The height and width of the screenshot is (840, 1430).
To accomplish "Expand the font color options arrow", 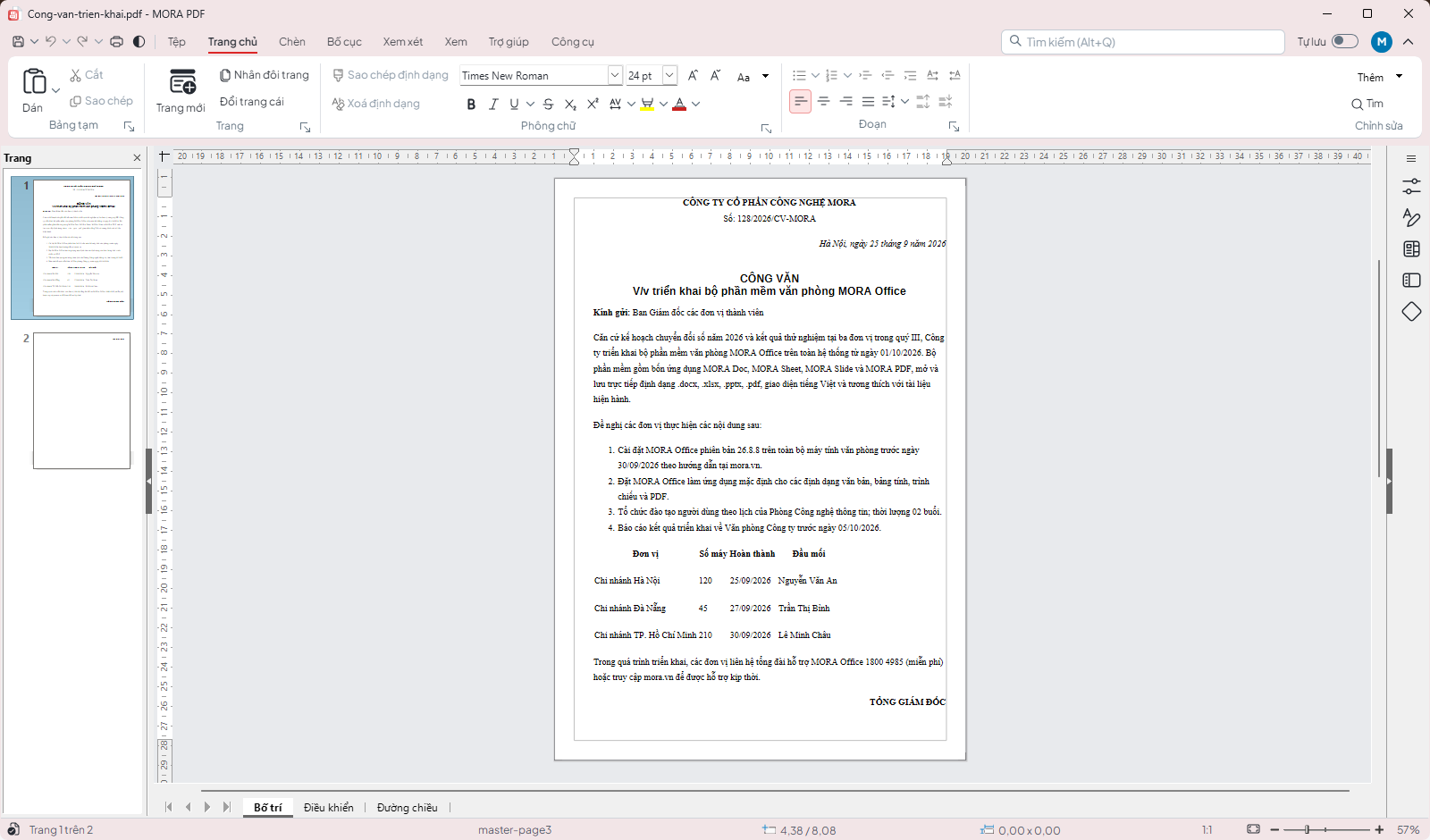I will coord(696,105).
